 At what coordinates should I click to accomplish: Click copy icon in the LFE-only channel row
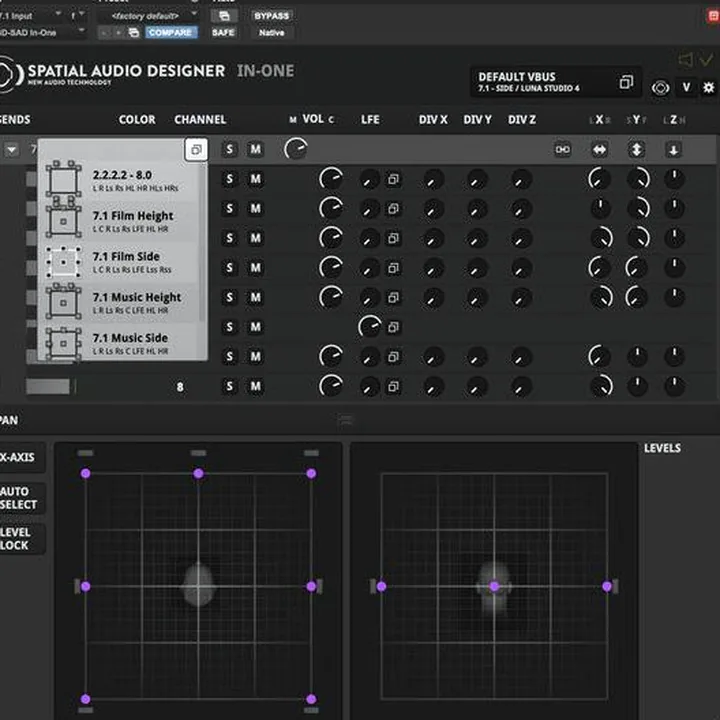coord(393,327)
